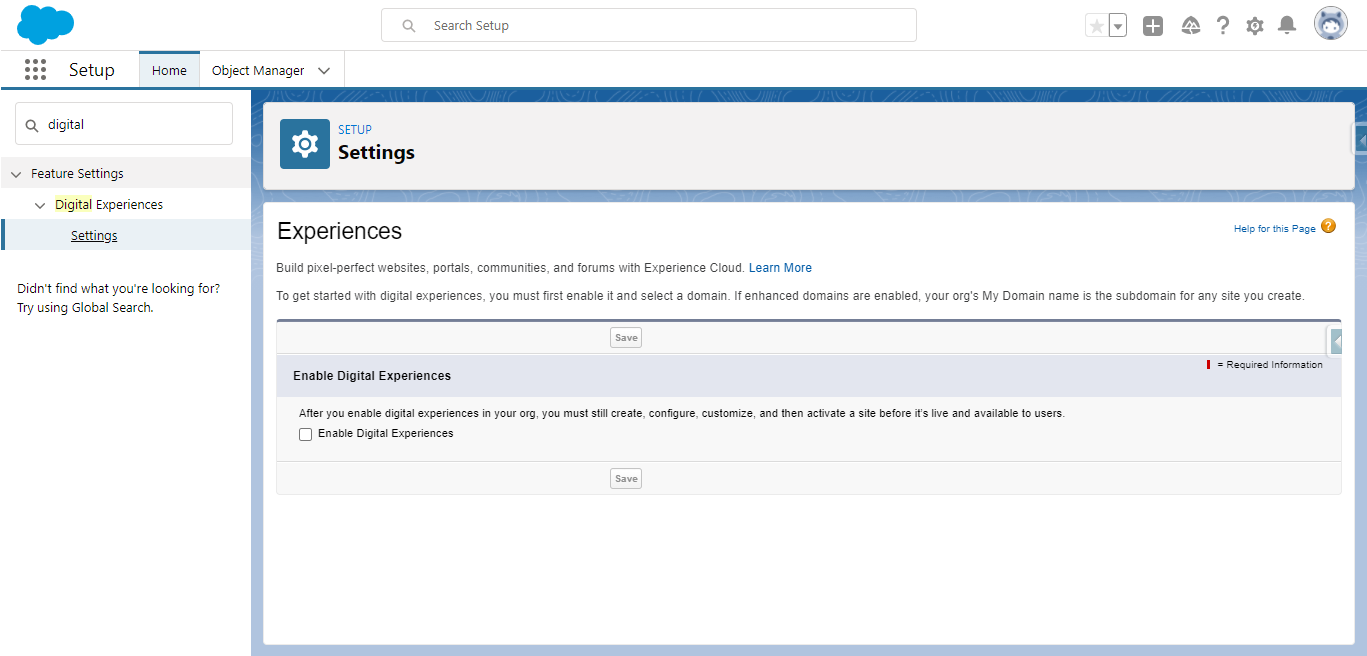Open the App Launcher grid icon

click(35, 69)
